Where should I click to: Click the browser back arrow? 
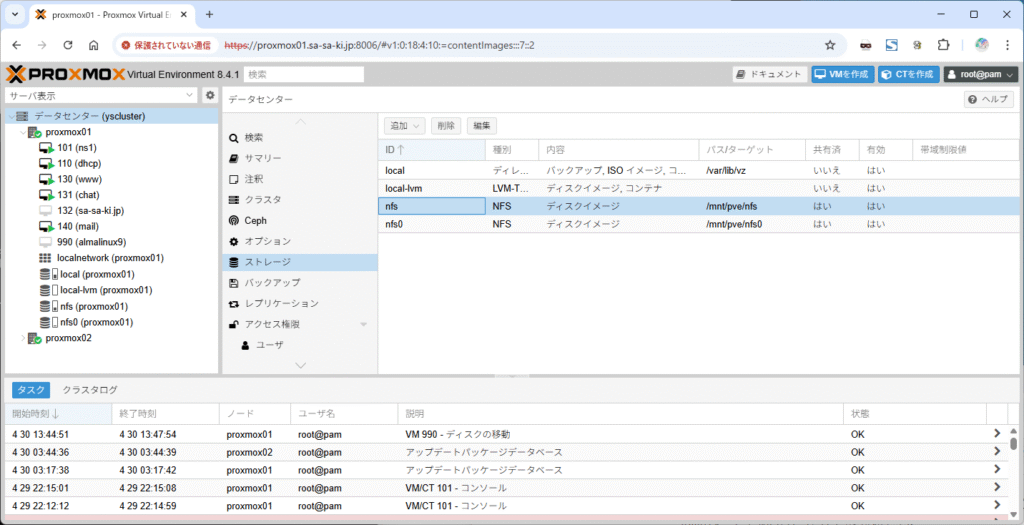click(17, 45)
